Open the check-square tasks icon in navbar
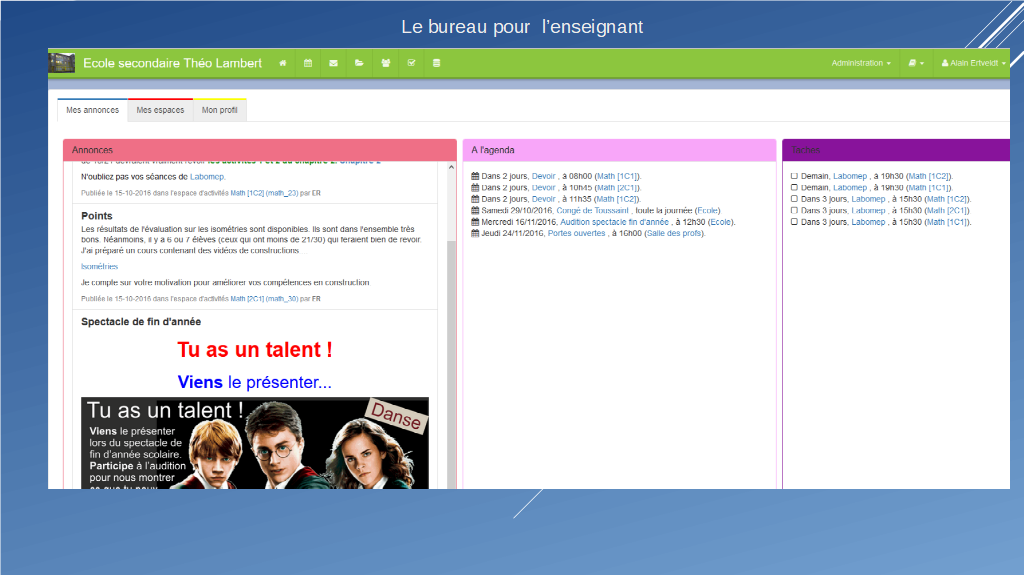Image resolution: width=1024 pixels, height=575 pixels. [x=411, y=63]
